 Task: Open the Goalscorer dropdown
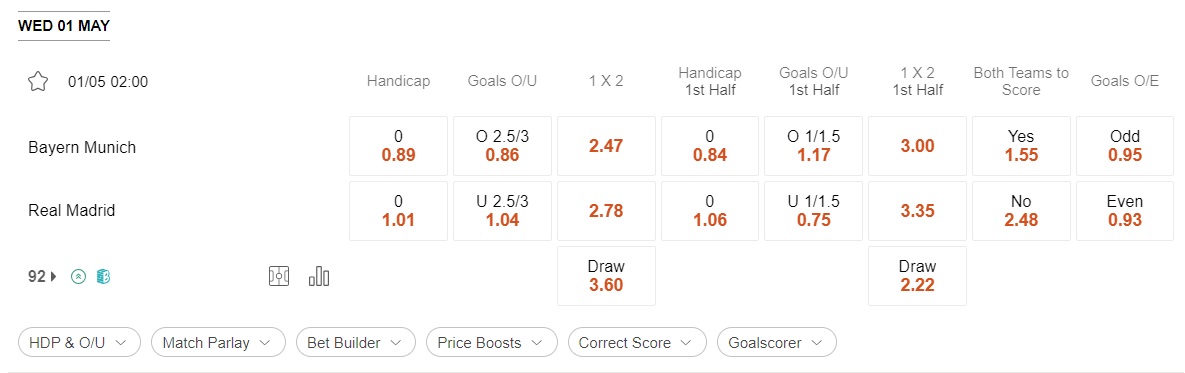(x=777, y=342)
